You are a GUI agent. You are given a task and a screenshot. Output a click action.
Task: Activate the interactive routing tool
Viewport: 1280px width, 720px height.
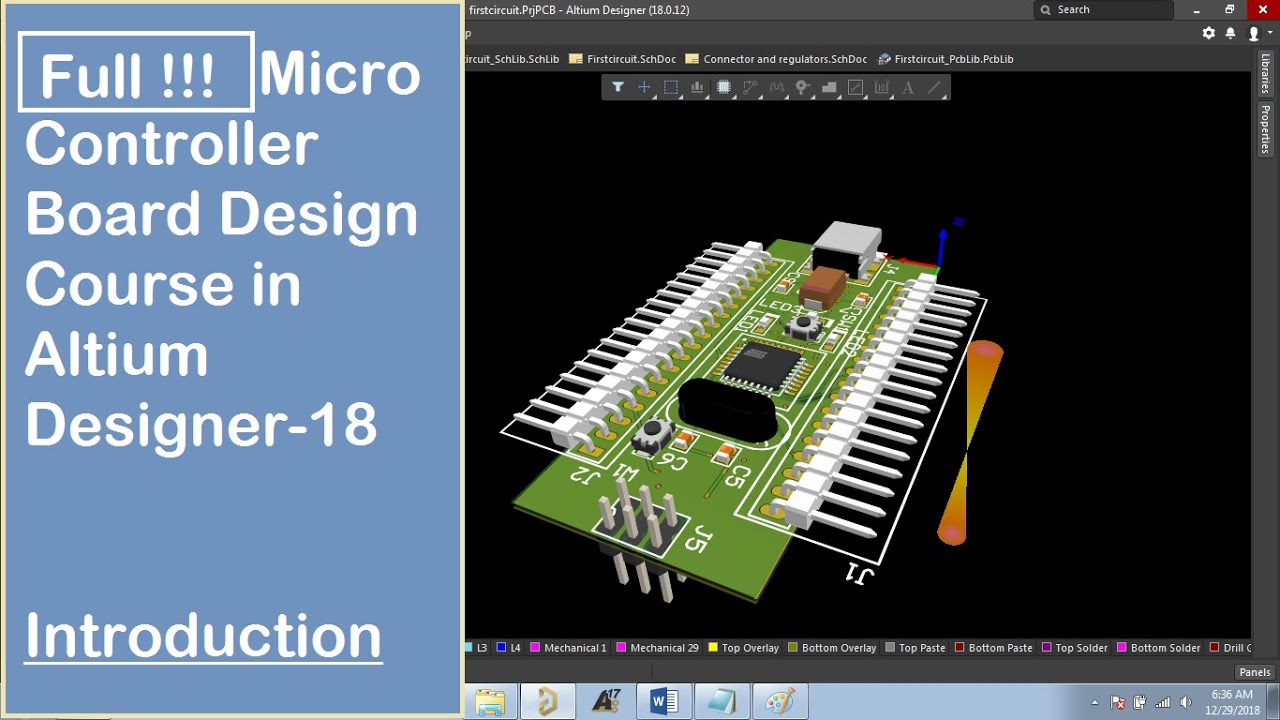point(750,88)
